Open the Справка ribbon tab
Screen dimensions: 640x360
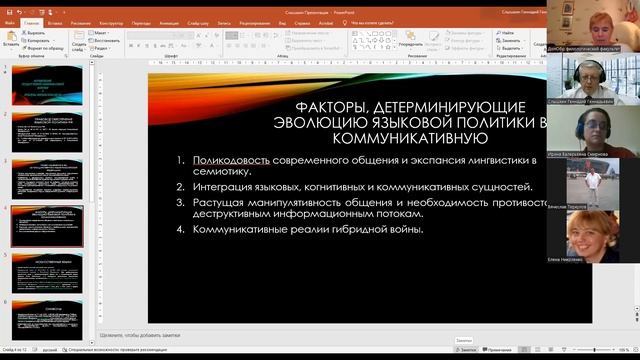[302, 23]
